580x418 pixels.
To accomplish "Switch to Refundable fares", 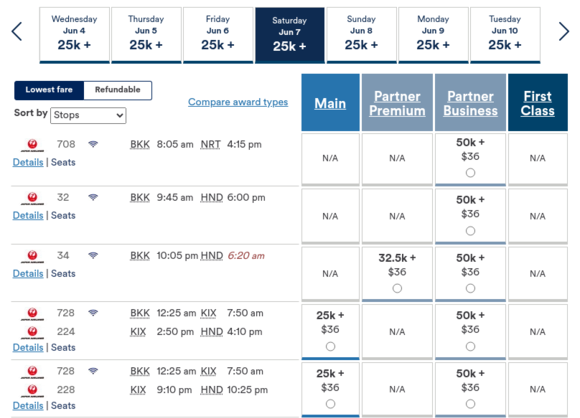I will pyautogui.click(x=118, y=90).
